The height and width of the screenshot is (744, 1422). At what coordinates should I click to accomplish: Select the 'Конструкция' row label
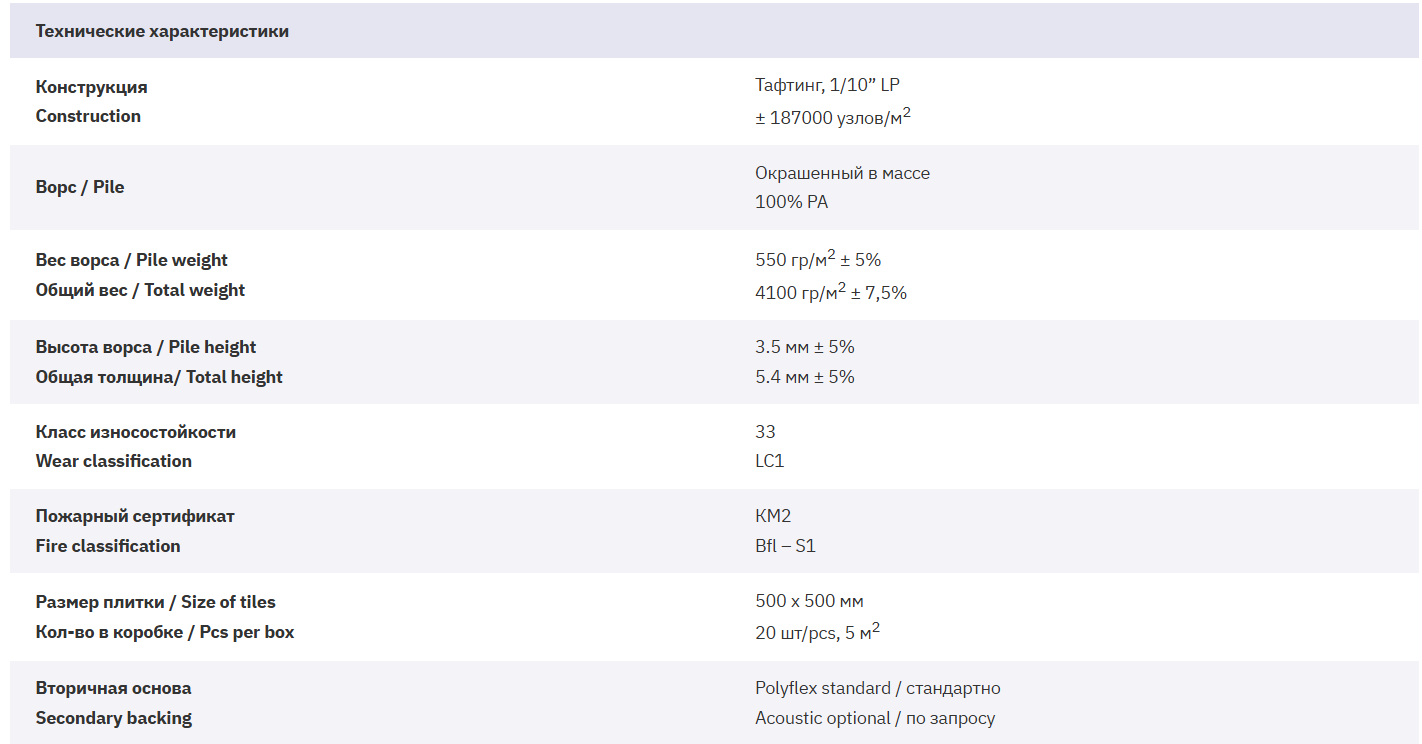point(91,87)
